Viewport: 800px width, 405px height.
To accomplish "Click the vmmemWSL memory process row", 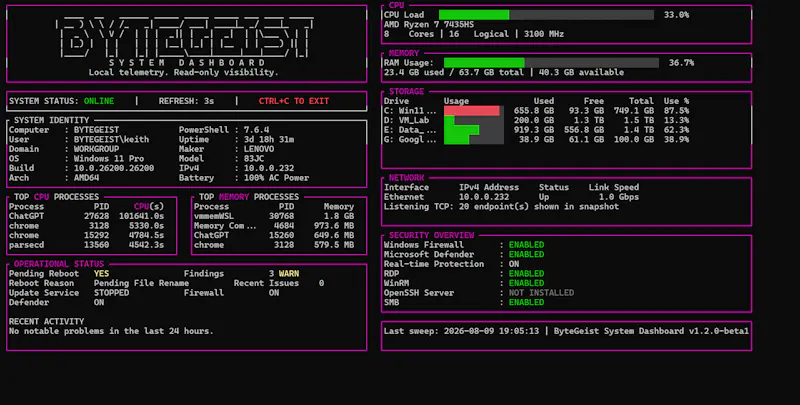I will [x=273, y=216].
